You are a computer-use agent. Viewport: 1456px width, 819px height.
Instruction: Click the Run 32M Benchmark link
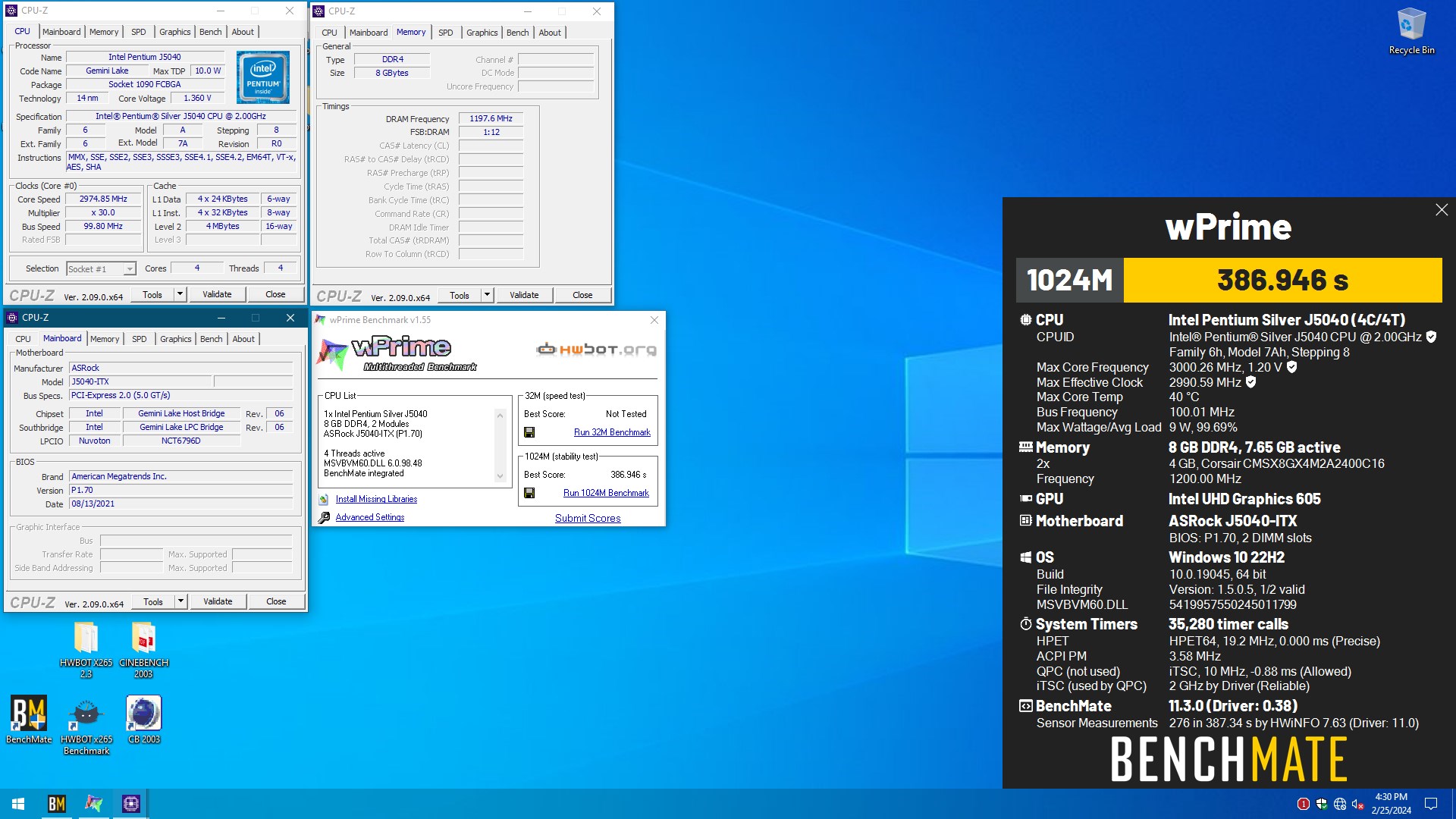coord(612,432)
